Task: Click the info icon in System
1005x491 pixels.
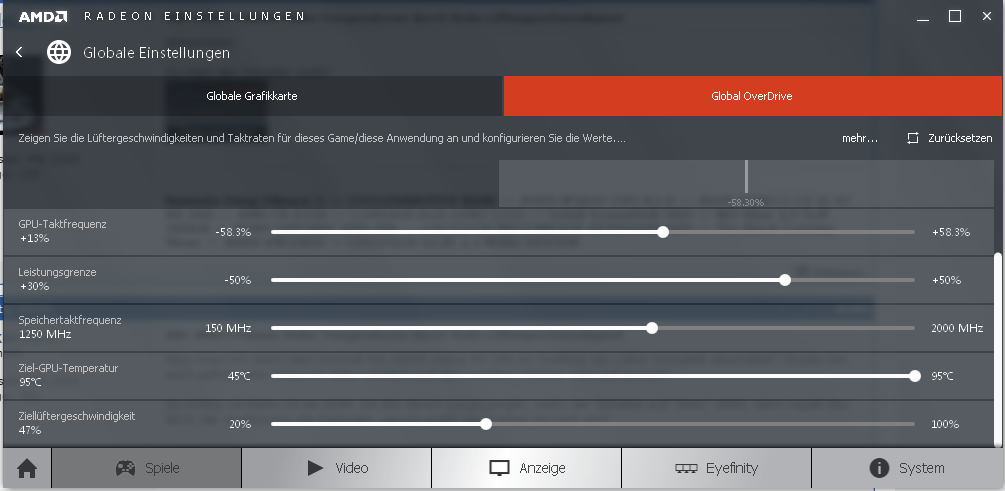Action: click(879, 468)
